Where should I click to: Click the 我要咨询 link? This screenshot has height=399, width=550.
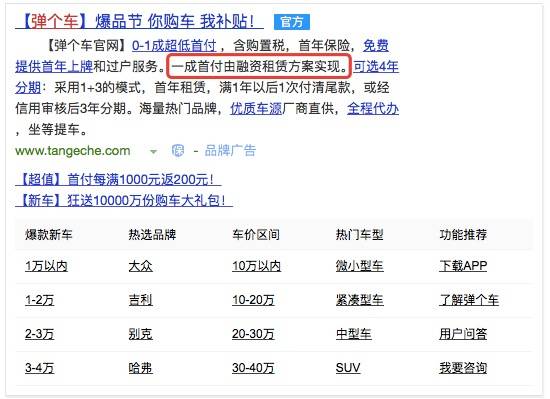click(x=463, y=368)
